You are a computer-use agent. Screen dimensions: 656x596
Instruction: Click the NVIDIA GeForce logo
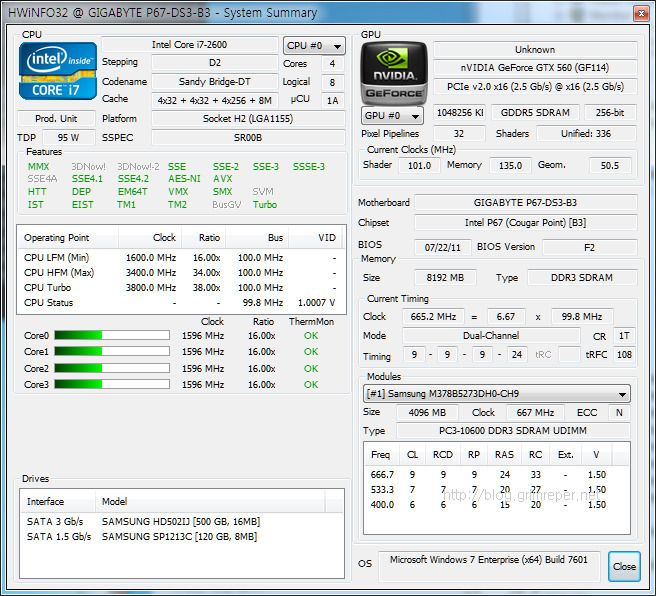(x=394, y=73)
